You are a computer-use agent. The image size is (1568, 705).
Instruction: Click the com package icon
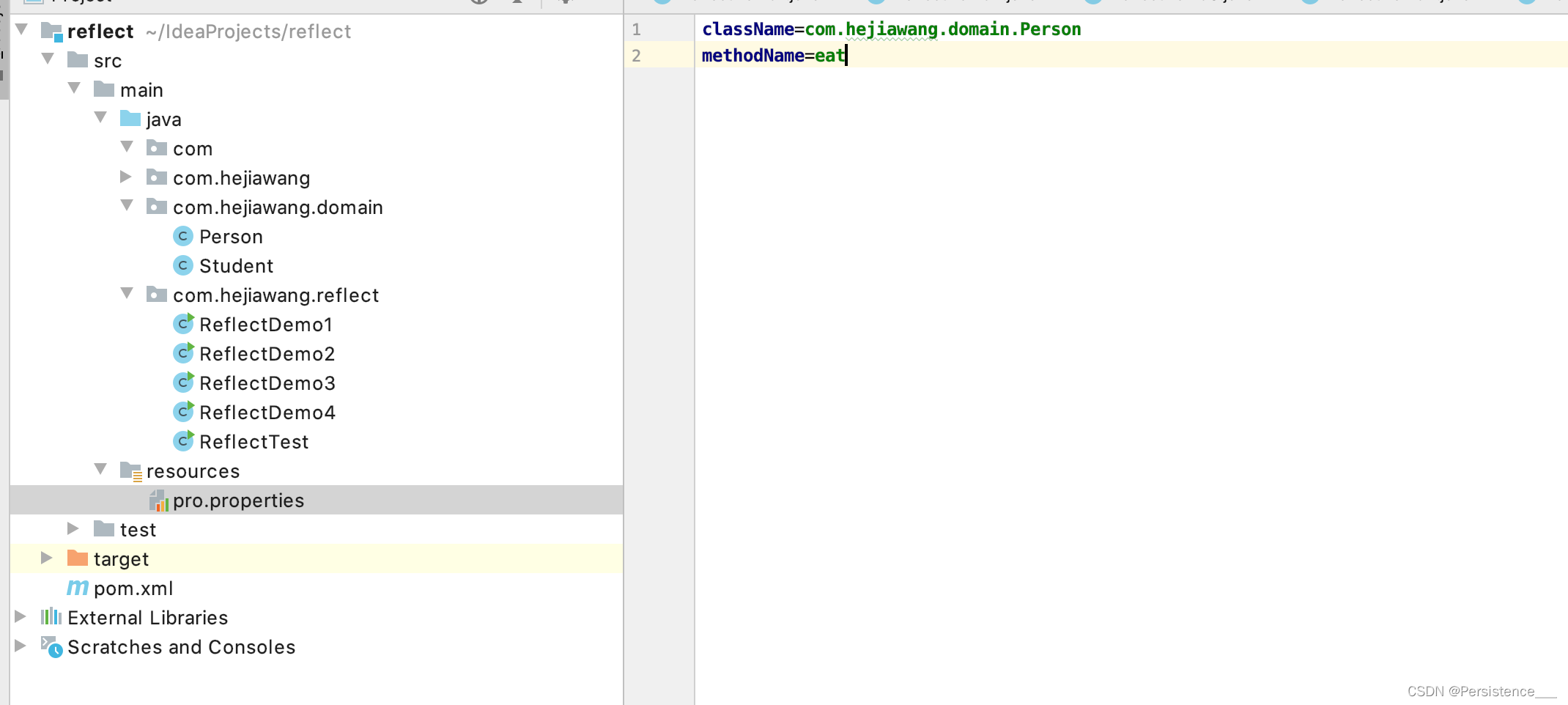(x=157, y=147)
